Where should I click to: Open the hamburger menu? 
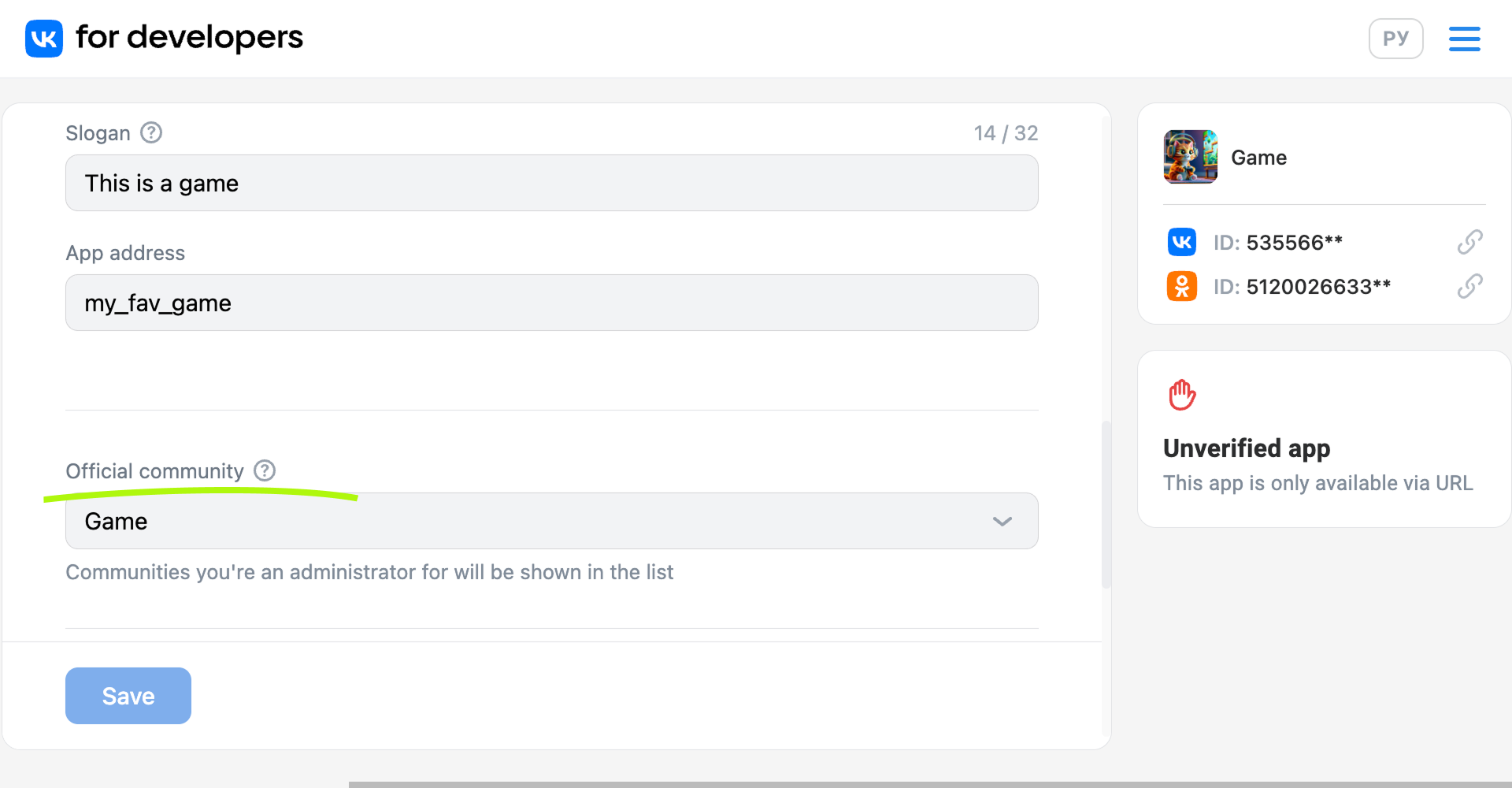click(x=1464, y=39)
